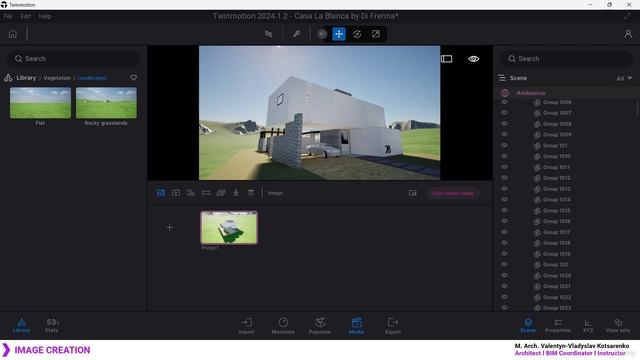Viewport: 640px width, 360px height.
Task: Open the Help menu
Action: click(x=44, y=16)
